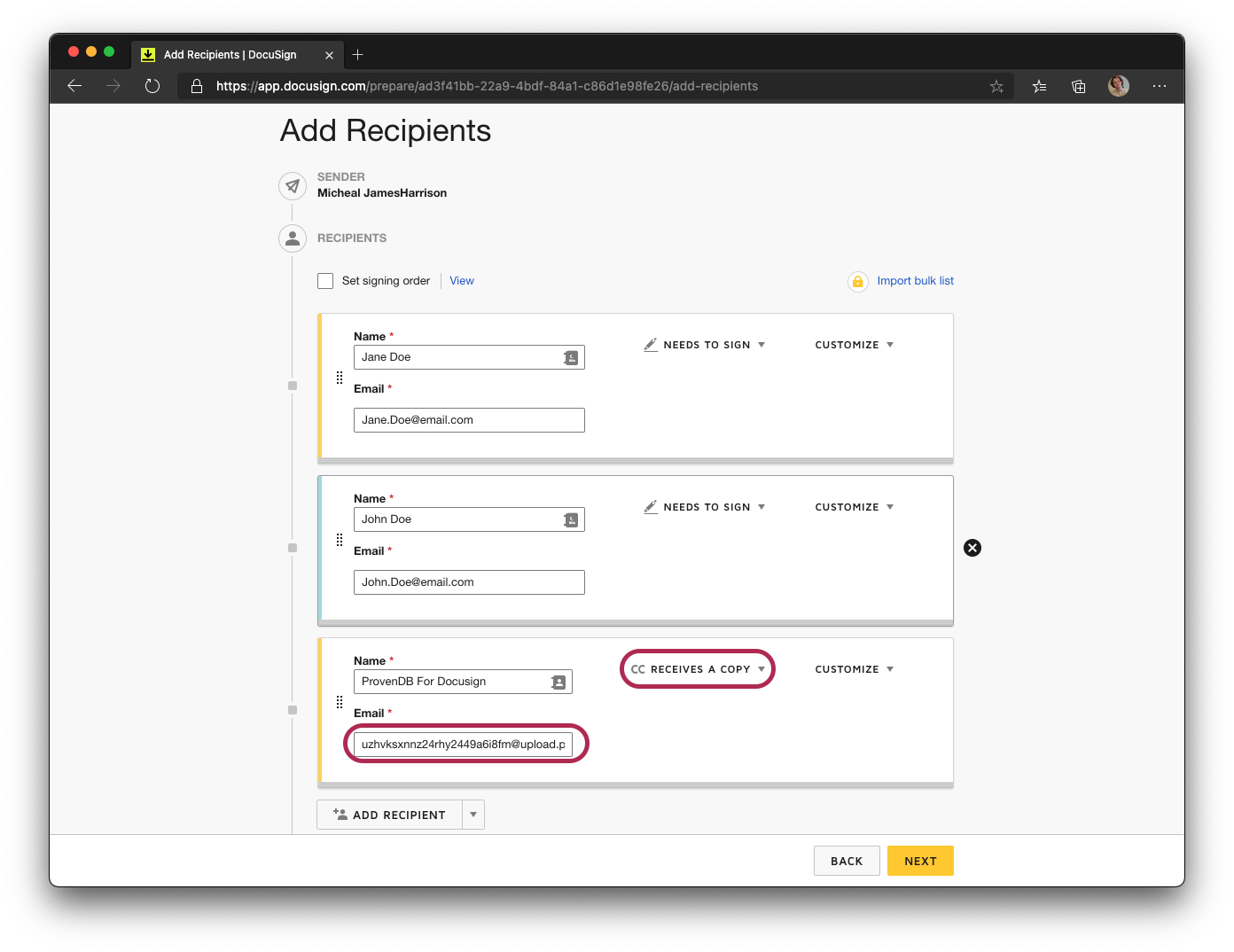Click sender name Micheal JamesHarrison

coord(382,193)
